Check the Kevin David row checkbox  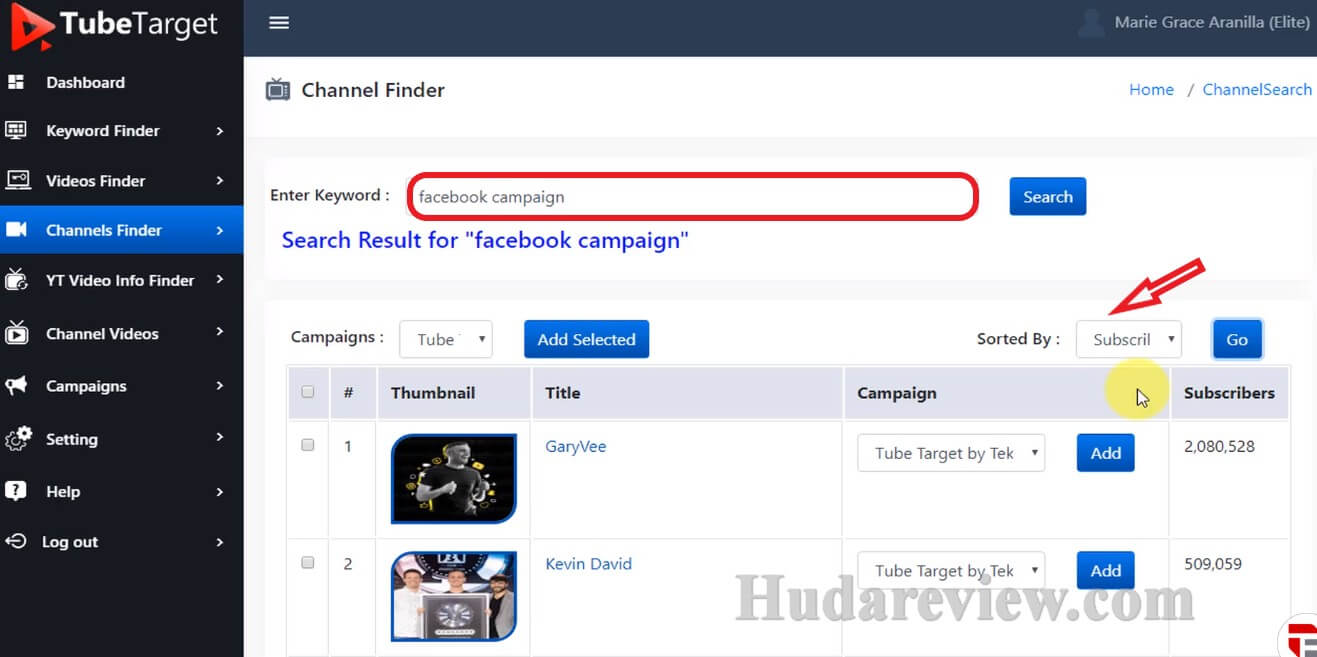308,563
